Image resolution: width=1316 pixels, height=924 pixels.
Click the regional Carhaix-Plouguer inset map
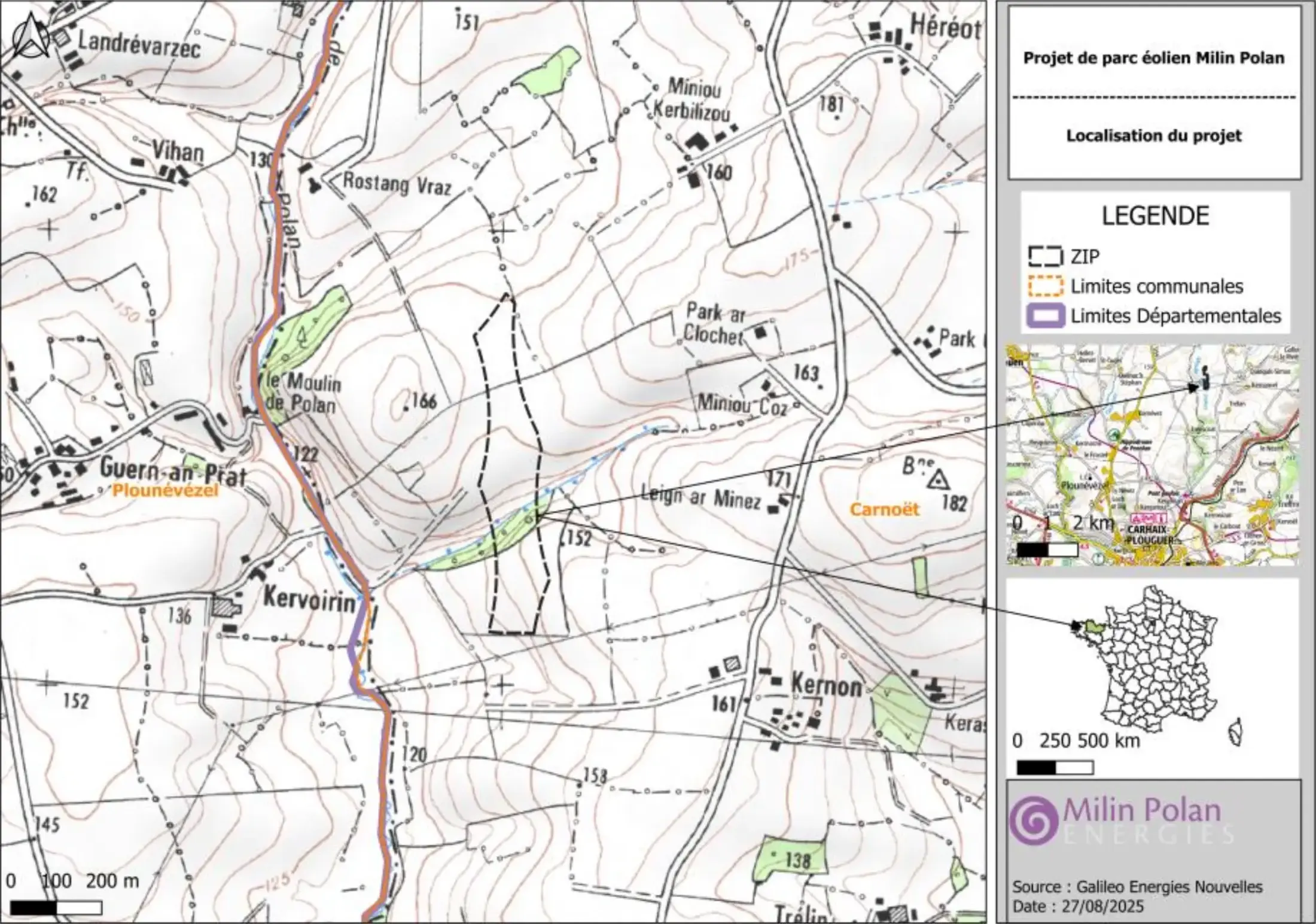click(1152, 455)
